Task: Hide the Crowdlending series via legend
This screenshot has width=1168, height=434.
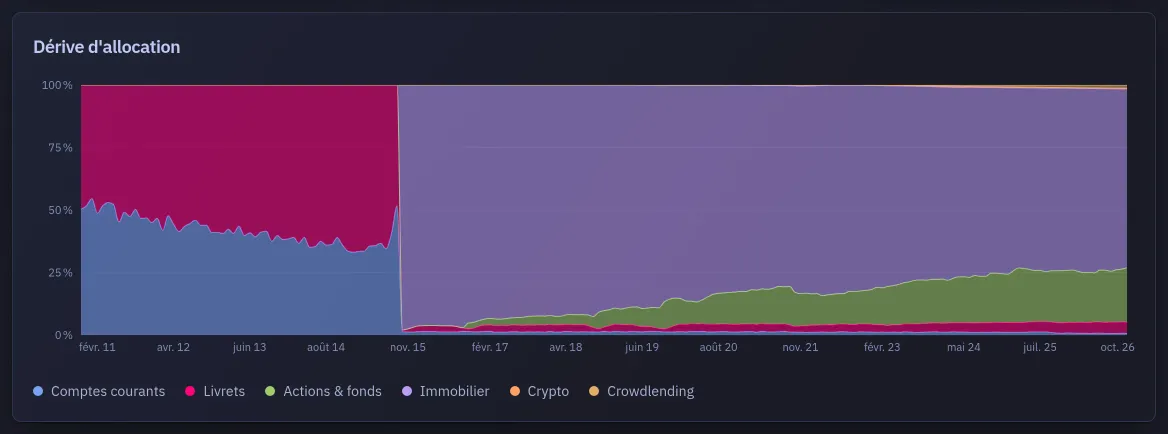Action: (x=641, y=391)
